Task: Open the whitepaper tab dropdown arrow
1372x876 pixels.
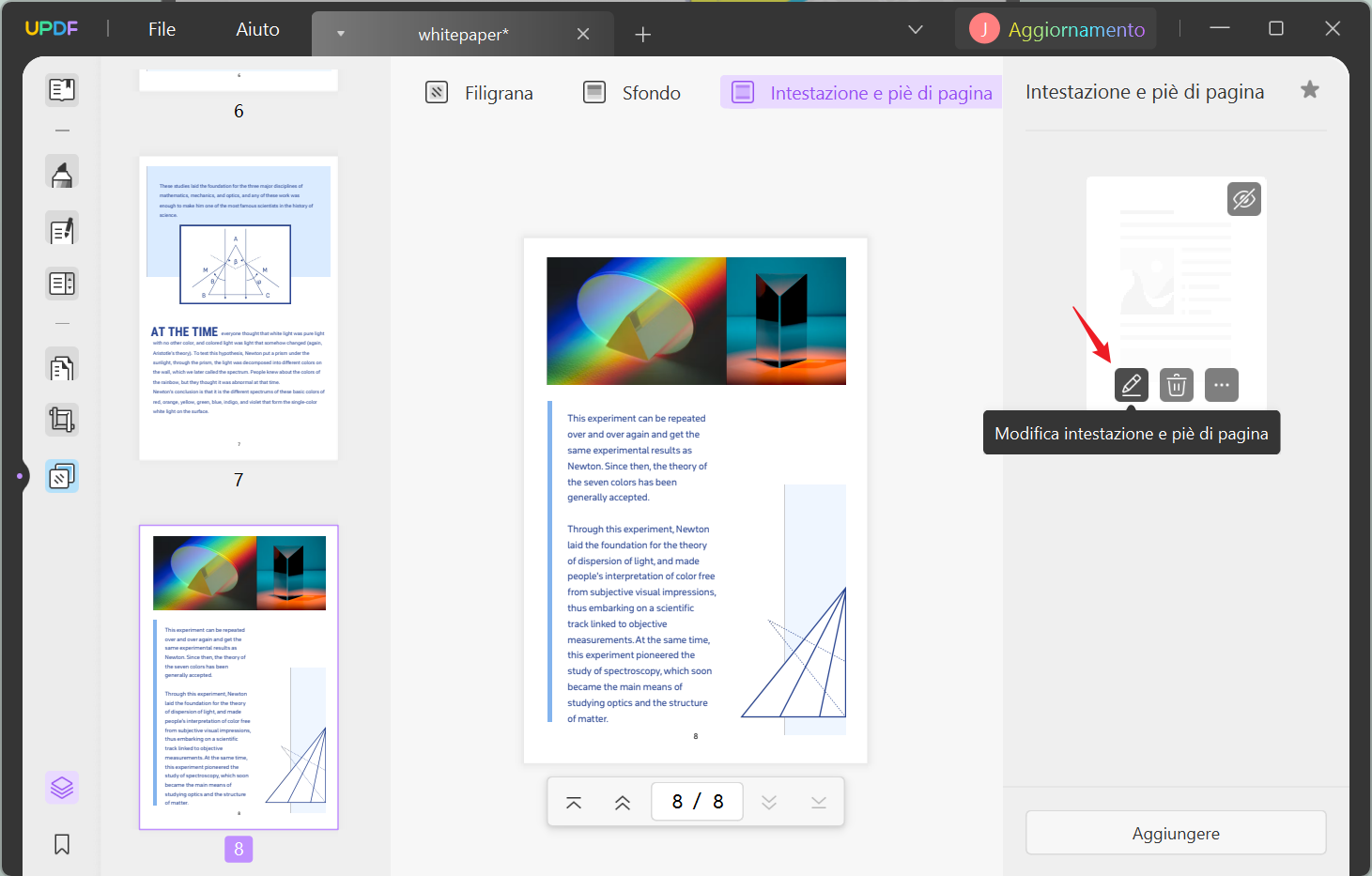Action: pos(340,33)
